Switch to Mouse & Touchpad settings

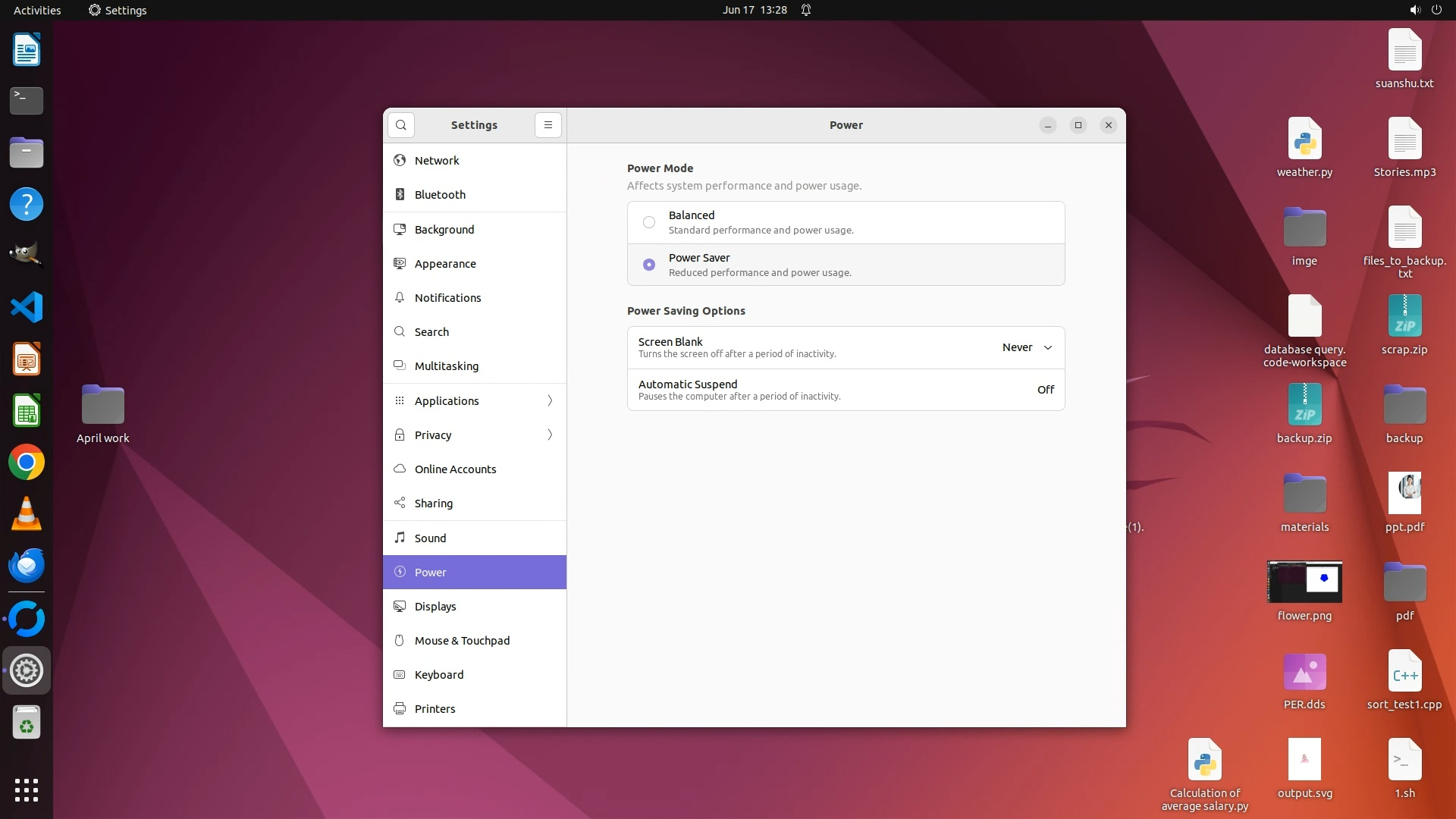[x=462, y=641]
